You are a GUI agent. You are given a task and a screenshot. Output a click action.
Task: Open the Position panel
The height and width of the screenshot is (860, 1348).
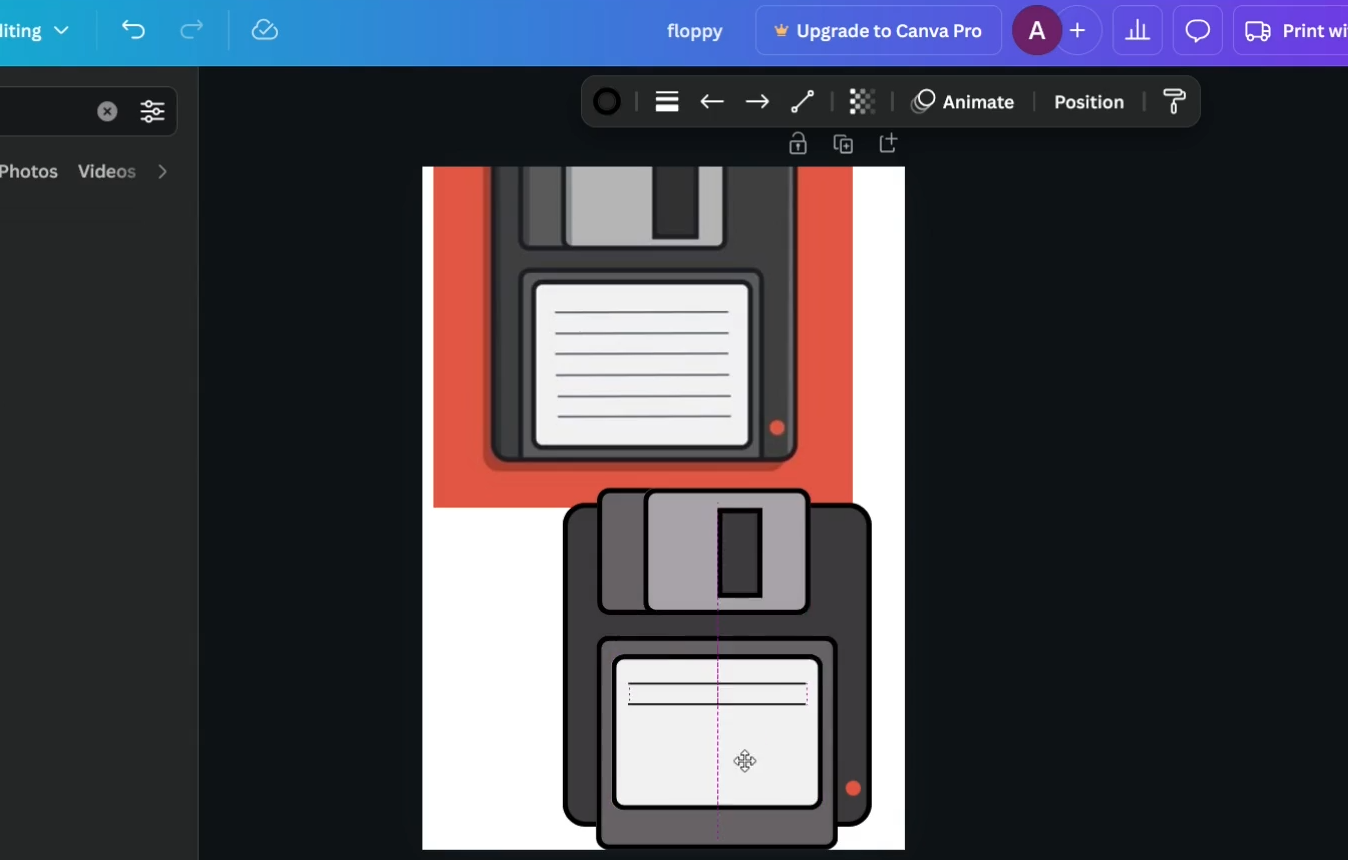tap(1089, 101)
